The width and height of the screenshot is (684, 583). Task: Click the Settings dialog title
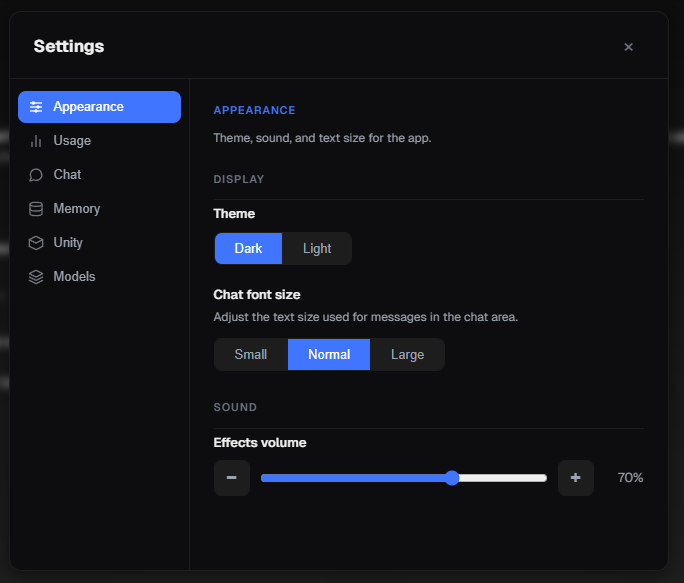pos(69,46)
